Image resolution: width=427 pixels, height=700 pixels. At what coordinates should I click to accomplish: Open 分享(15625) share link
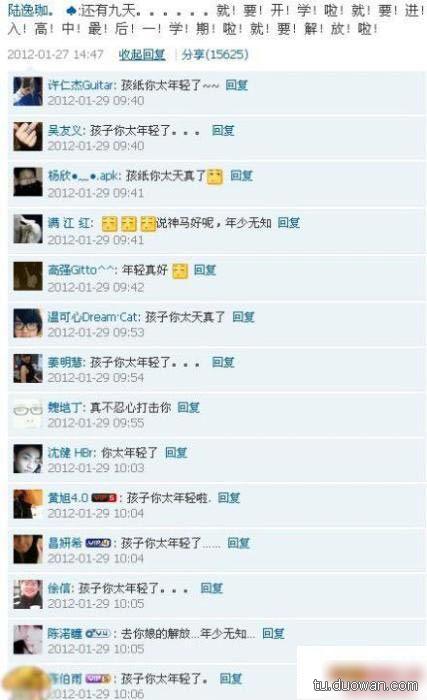coord(215,54)
